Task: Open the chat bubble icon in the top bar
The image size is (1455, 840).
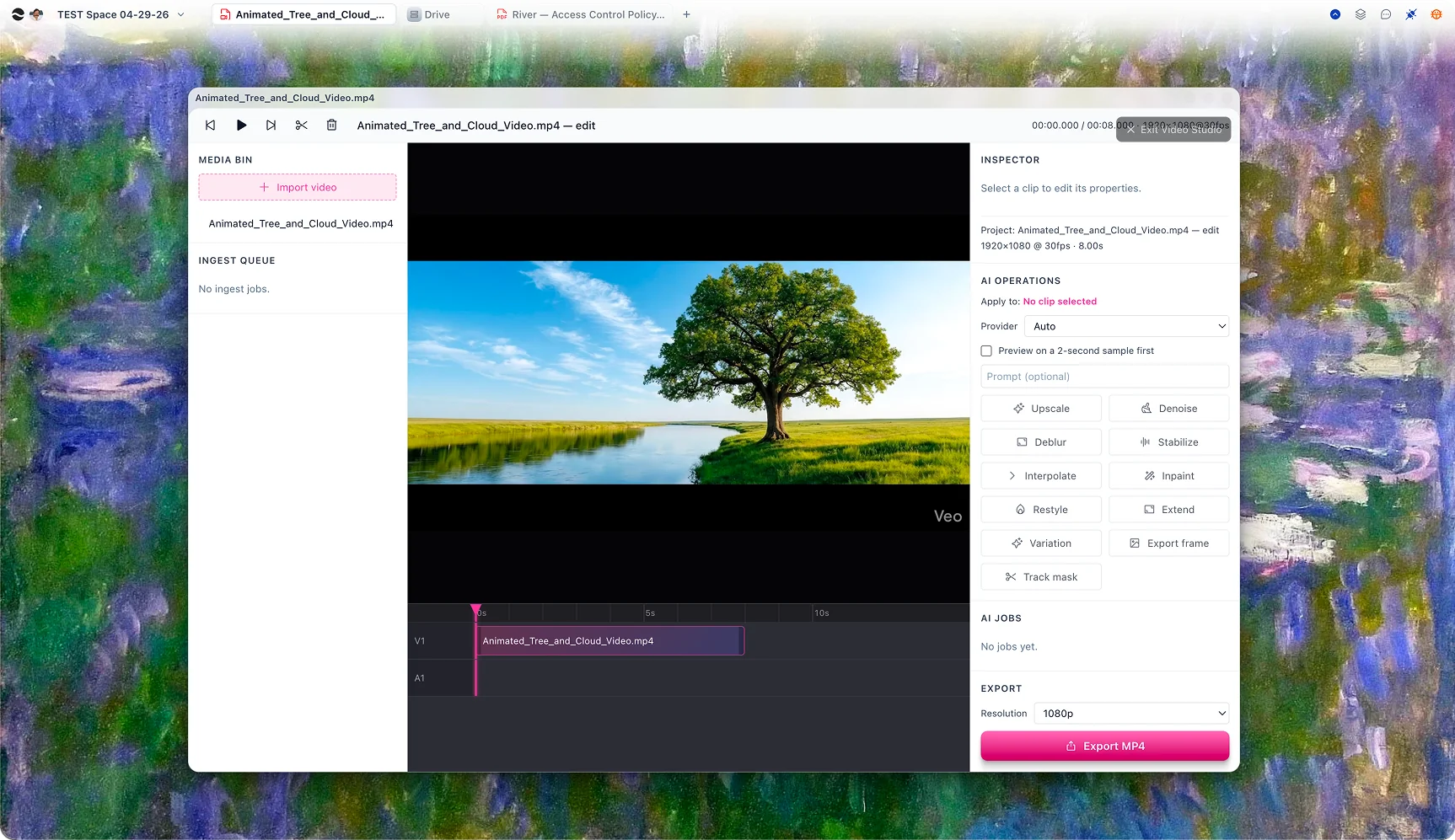Action: pyautogui.click(x=1386, y=14)
